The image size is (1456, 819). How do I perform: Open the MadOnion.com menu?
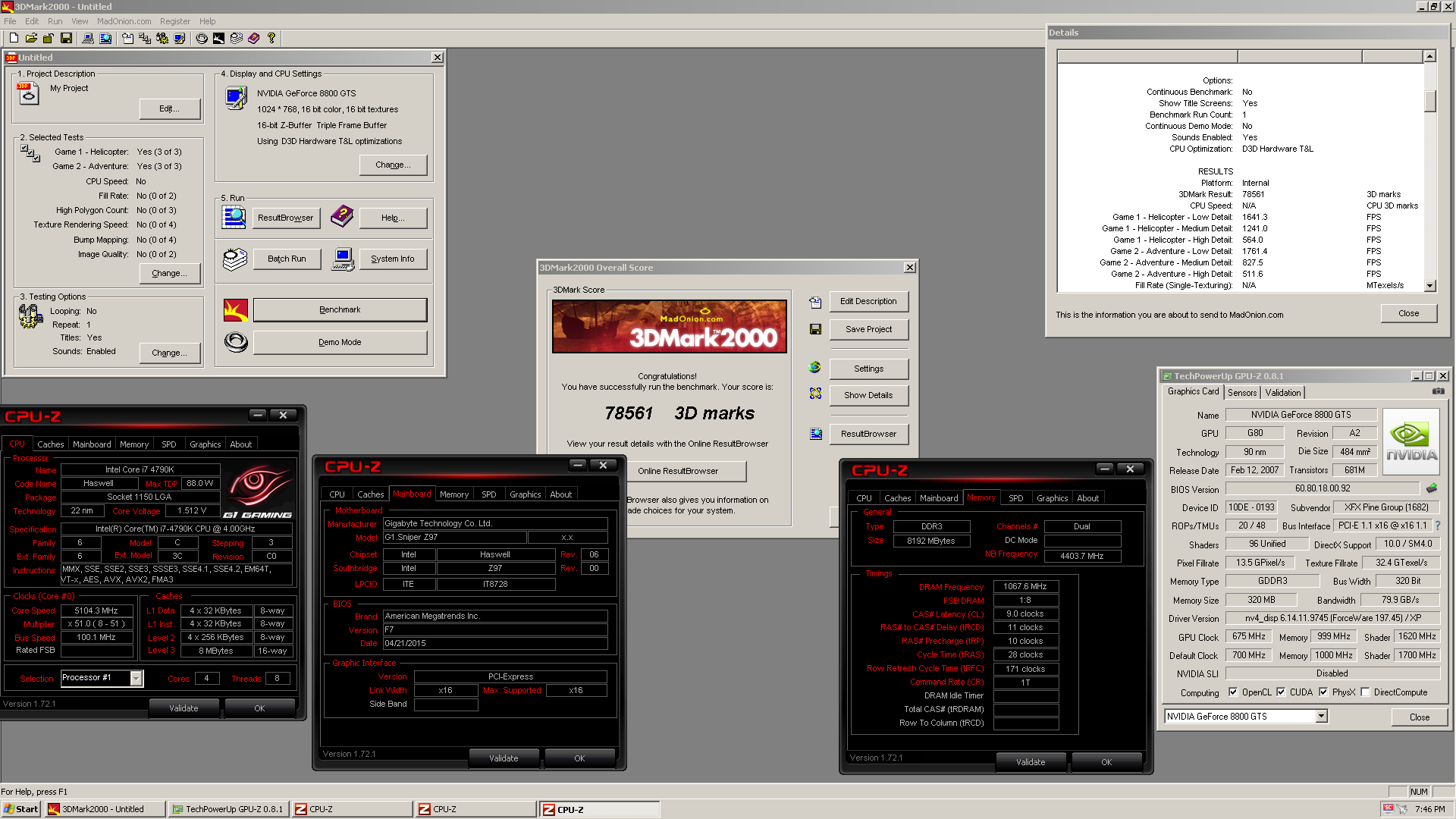click(124, 21)
